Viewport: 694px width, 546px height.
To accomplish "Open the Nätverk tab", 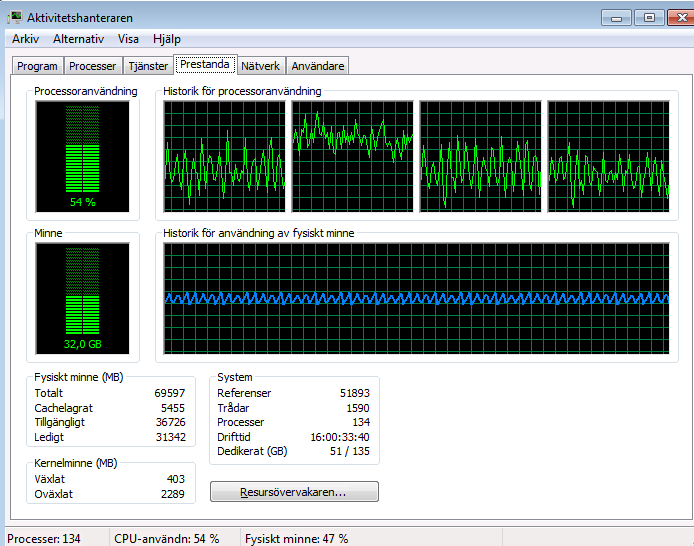I will pos(260,66).
